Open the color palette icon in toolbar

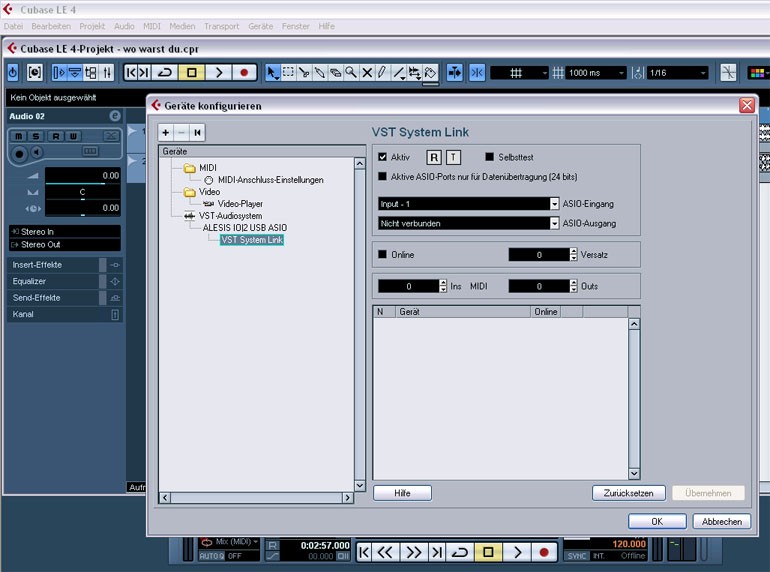(758, 73)
